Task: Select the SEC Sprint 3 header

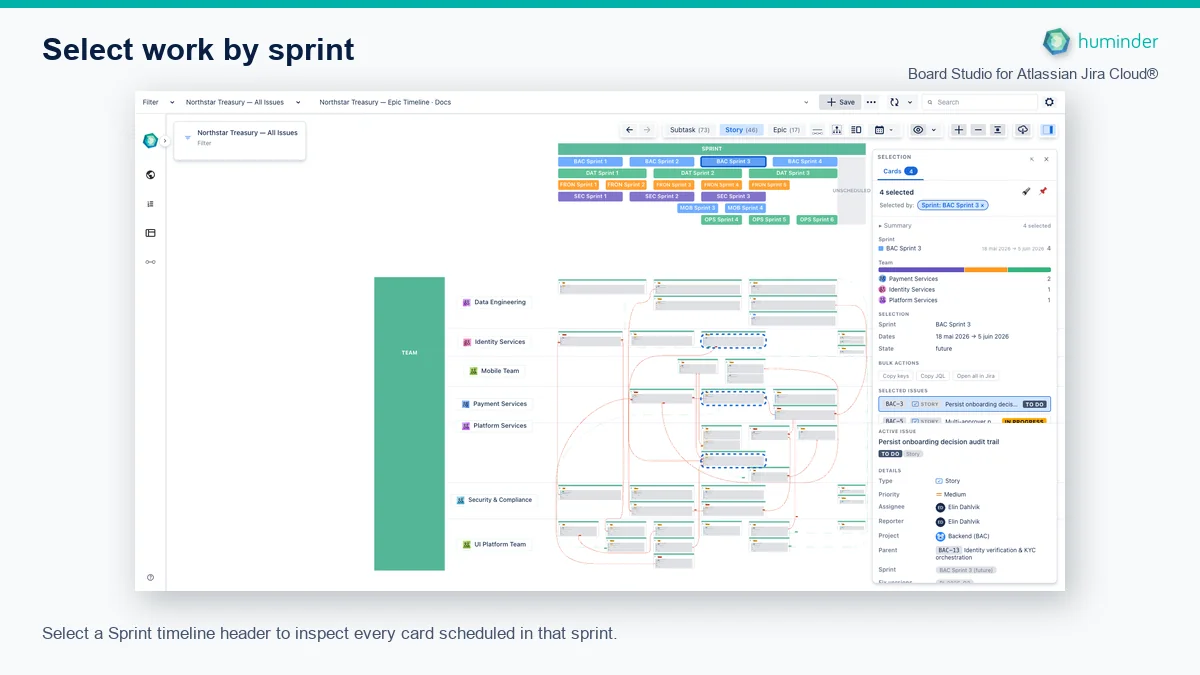Action: tap(733, 196)
